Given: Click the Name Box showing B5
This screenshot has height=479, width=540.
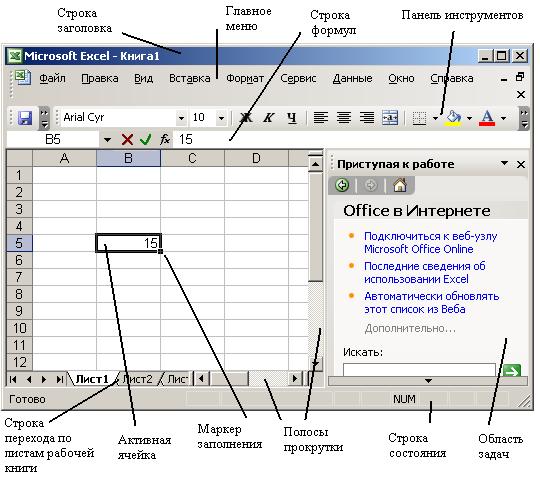Looking at the screenshot, I should coord(53,139).
